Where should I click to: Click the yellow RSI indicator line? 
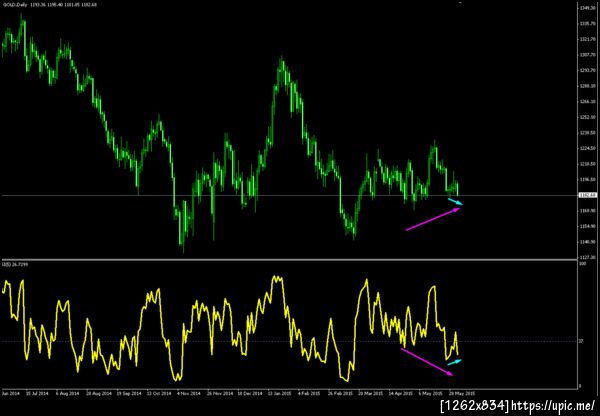pyautogui.click(x=230, y=329)
